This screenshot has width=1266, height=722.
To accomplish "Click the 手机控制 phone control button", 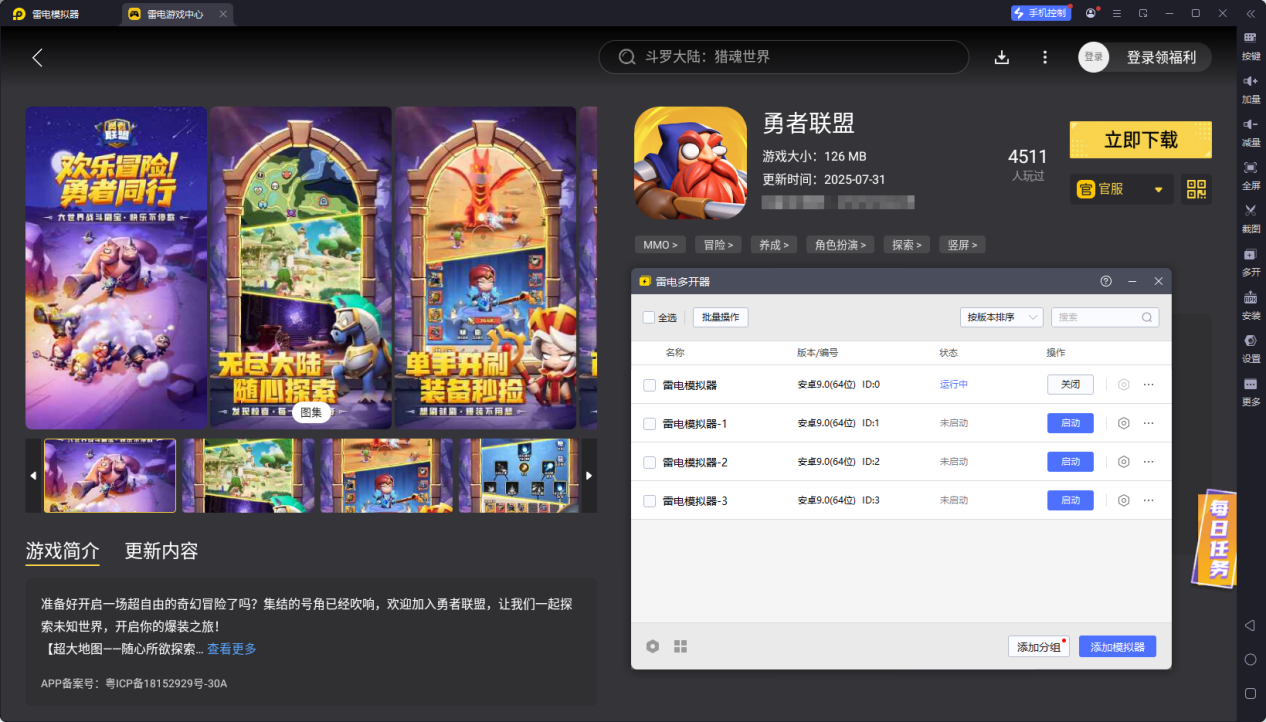I will coord(1040,13).
